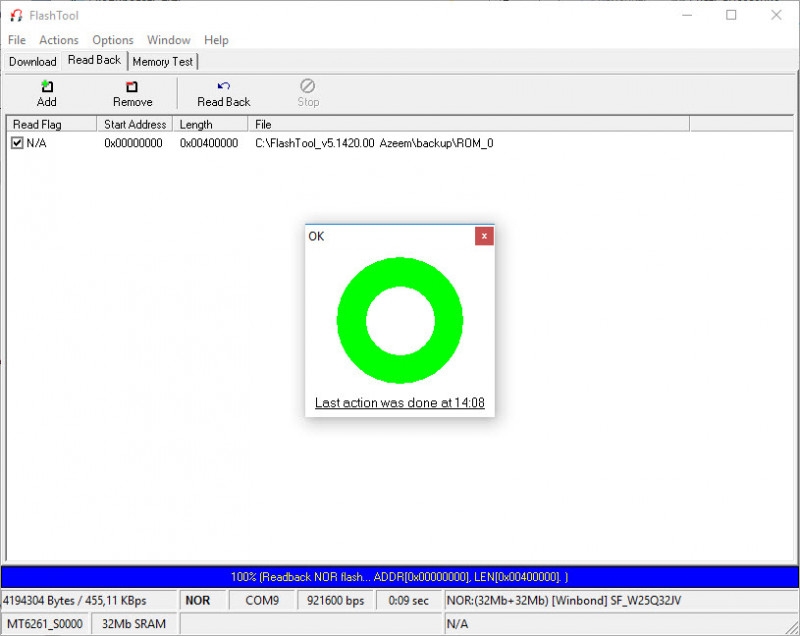The height and width of the screenshot is (636, 800).
Task: Click the Add icon in toolbar
Action: [x=46, y=86]
